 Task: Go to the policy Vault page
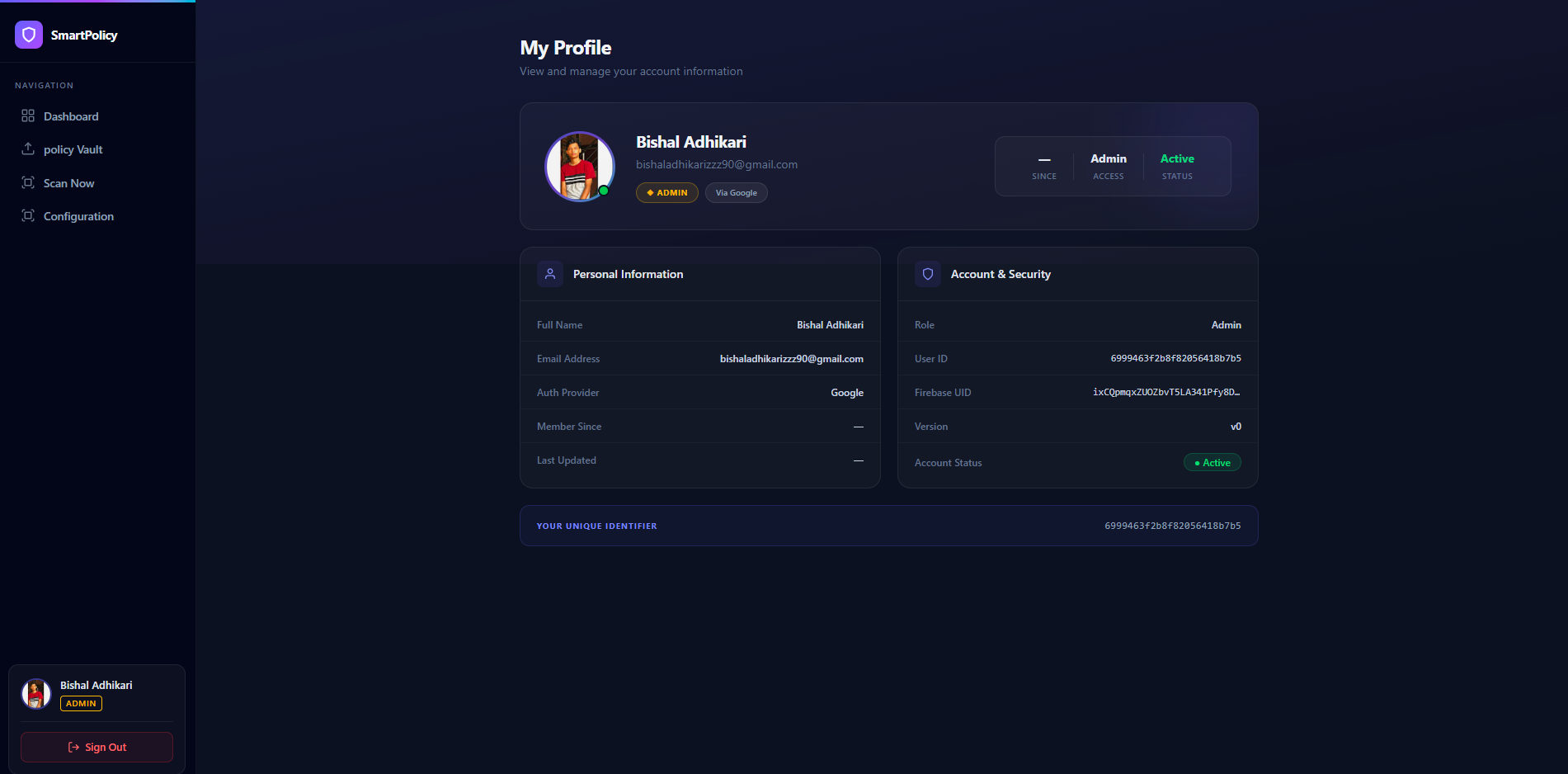[x=73, y=149]
